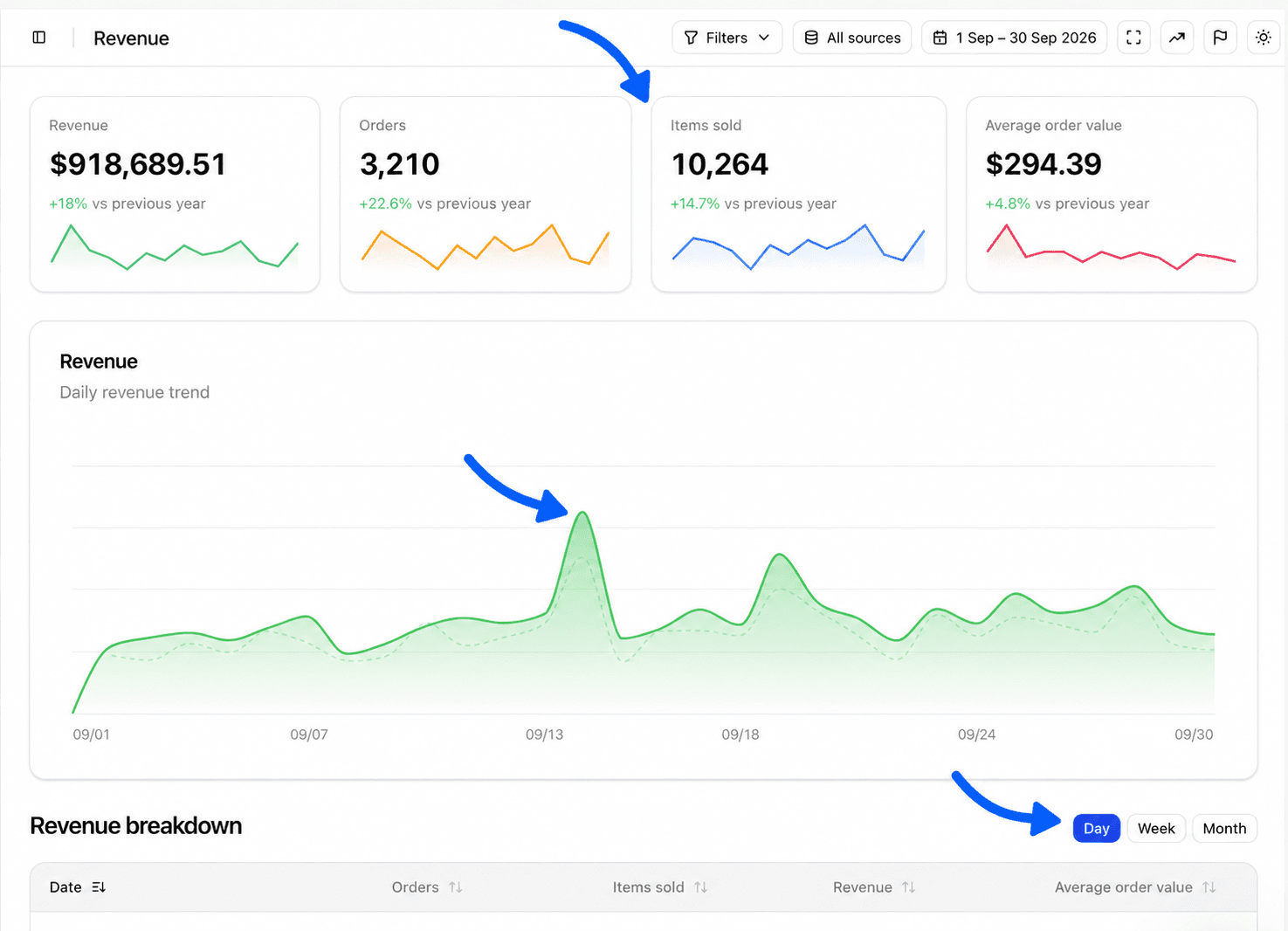
Task: Click the fullscreen expand icon
Action: click(x=1133, y=38)
